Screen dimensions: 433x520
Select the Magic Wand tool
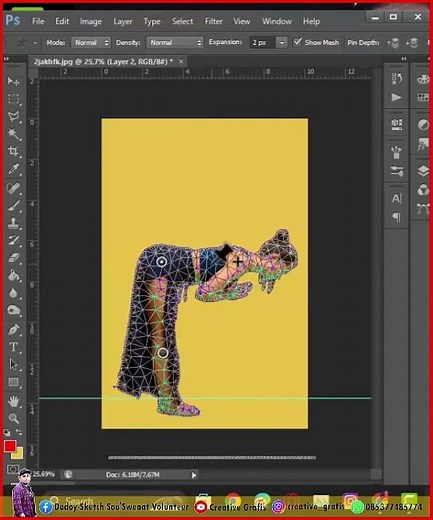tap(13, 134)
